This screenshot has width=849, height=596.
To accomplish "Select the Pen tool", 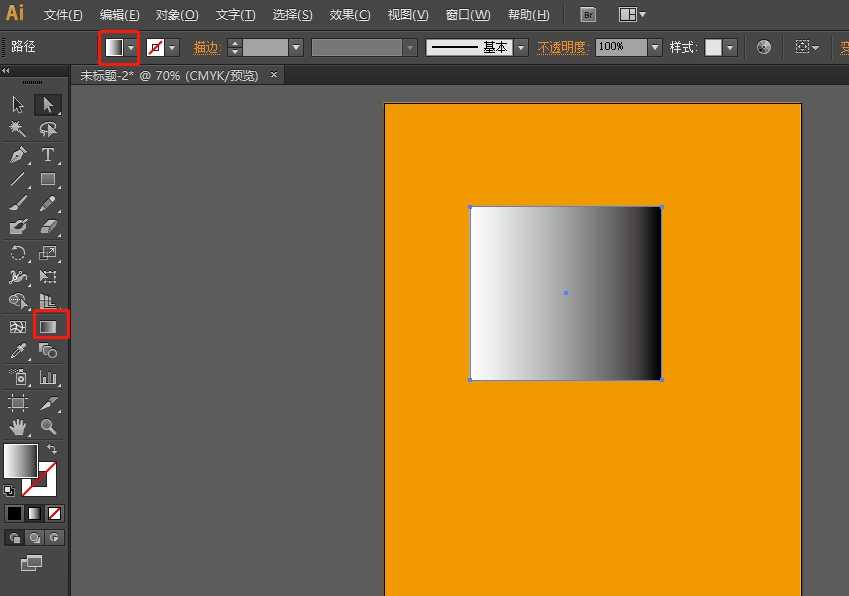I will (18, 155).
